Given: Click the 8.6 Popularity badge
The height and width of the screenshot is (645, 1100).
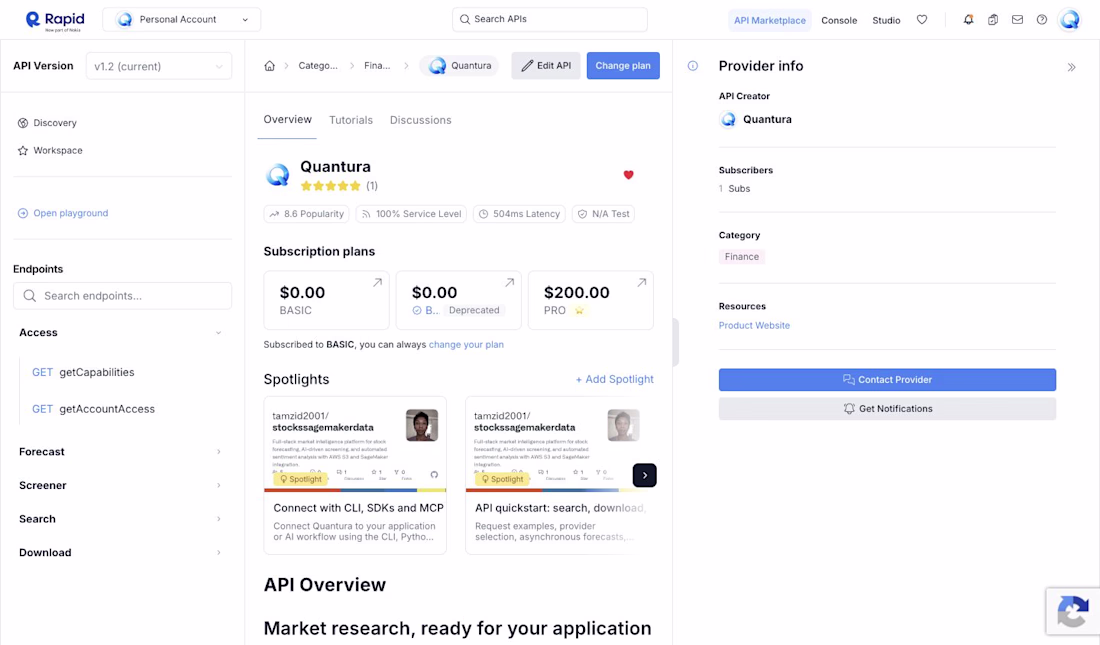Looking at the screenshot, I should pos(307,214).
